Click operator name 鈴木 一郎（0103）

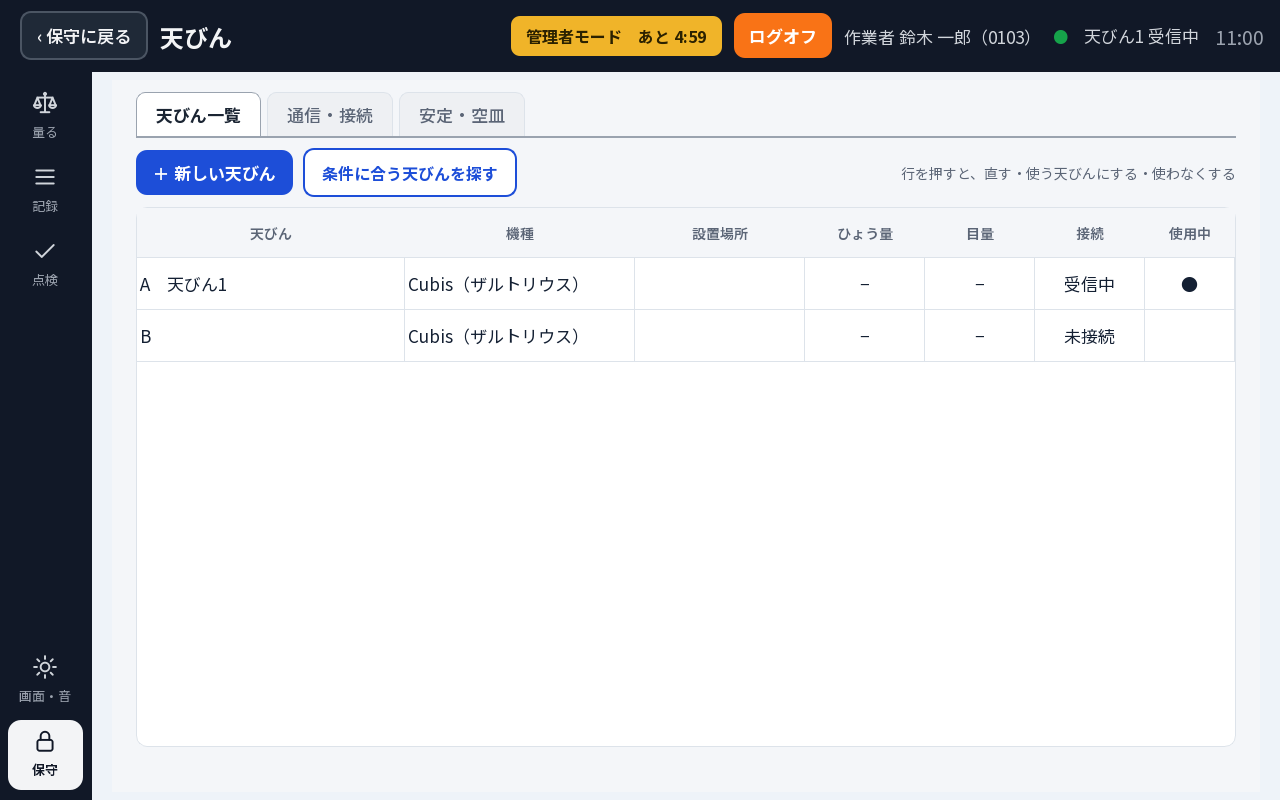tap(968, 37)
